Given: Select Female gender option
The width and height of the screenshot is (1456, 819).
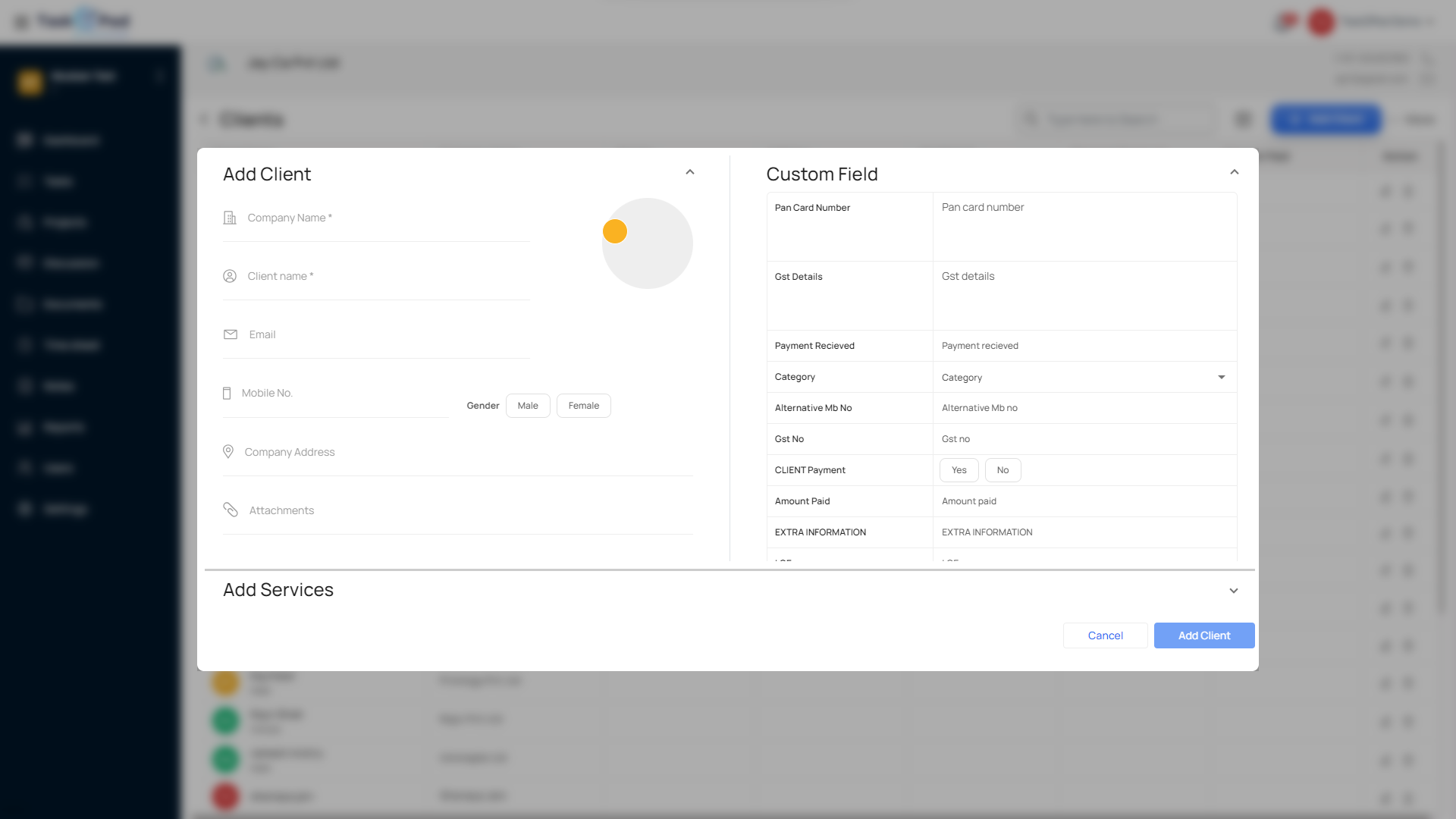Looking at the screenshot, I should tap(583, 406).
